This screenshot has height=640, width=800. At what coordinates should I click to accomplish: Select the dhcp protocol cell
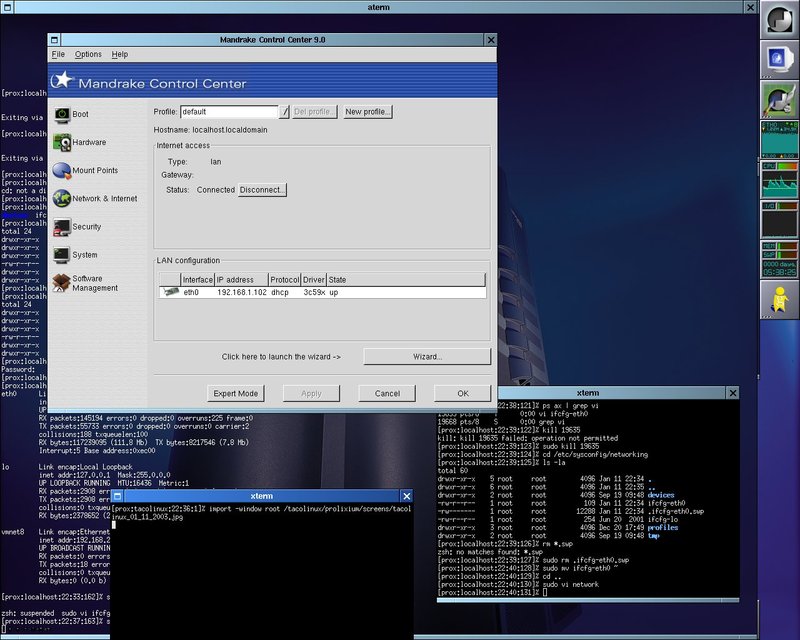coord(280,292)
